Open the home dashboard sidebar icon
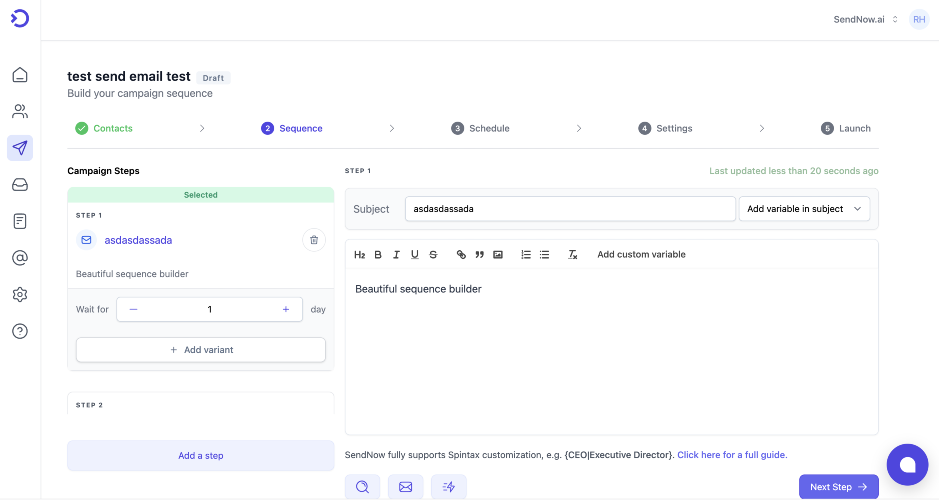 20,75
